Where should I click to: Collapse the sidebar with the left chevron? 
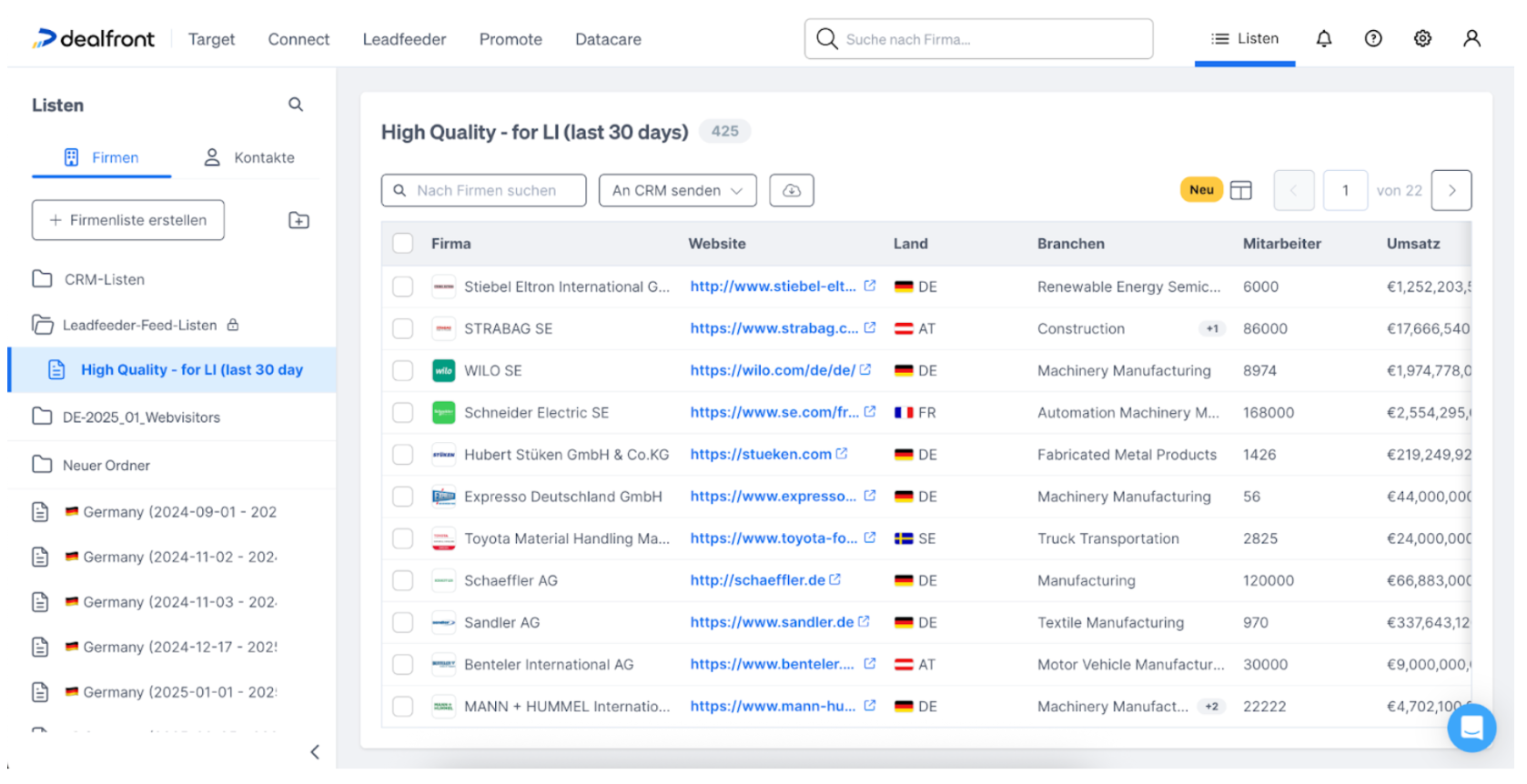[x=315, y=752]
